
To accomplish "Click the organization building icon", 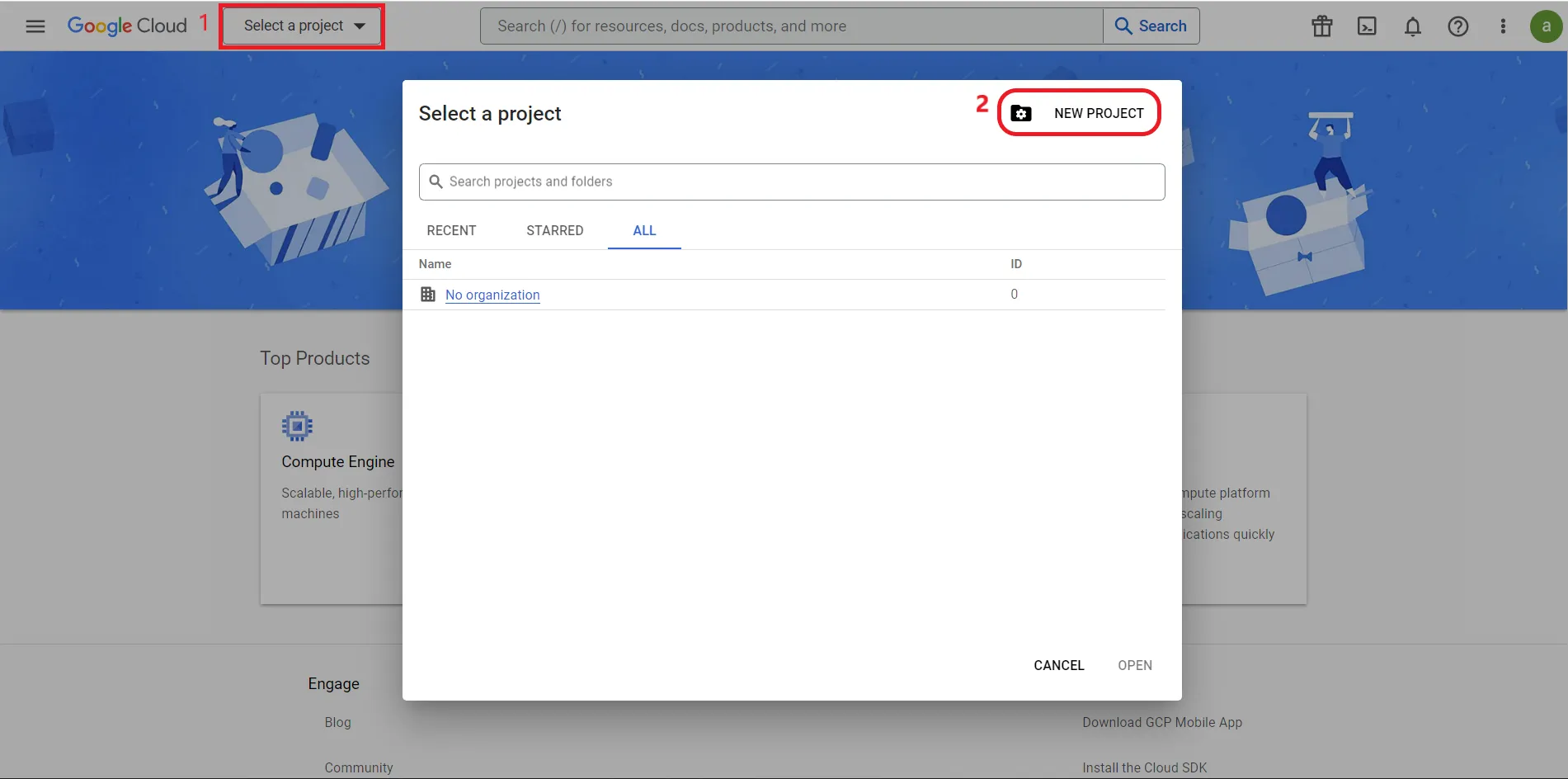I will pos(428,294).
